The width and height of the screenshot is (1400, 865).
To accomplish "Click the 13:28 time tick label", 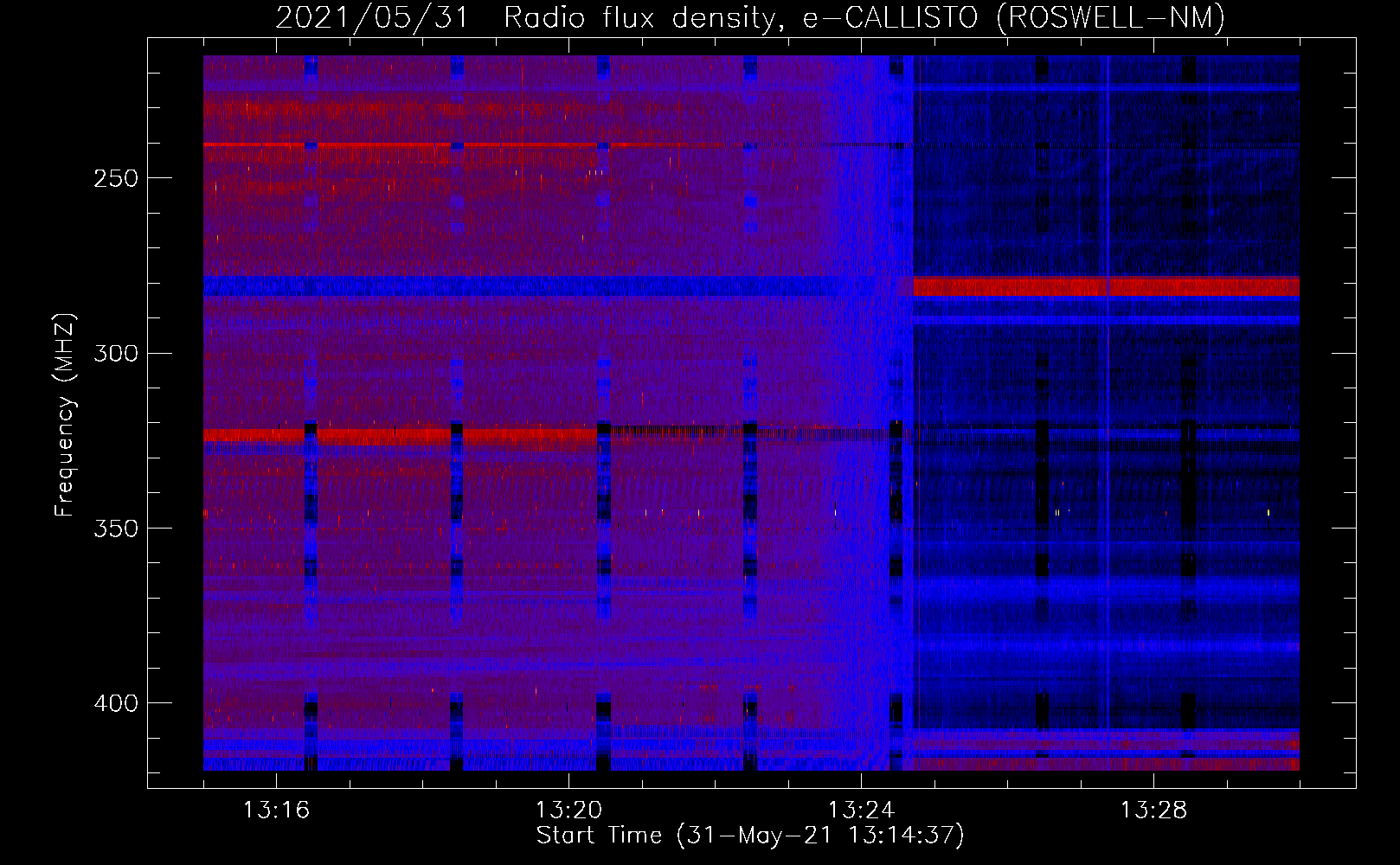I will [x=1153, y=811].
